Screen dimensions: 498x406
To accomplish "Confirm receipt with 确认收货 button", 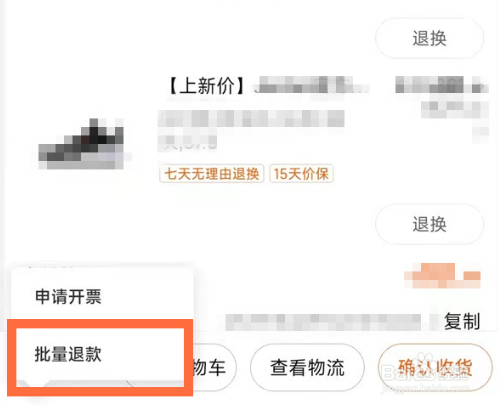I will pos(435,367).
